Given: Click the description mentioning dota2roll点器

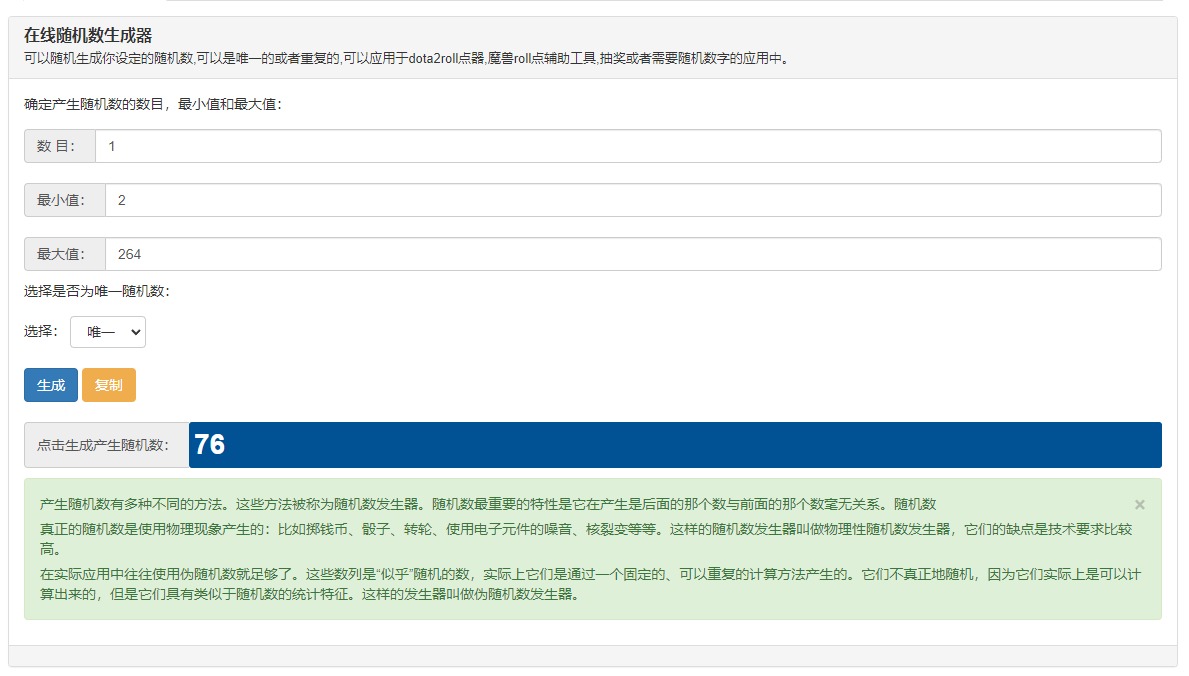Looking at the screenshot, I should pos(407,58).
